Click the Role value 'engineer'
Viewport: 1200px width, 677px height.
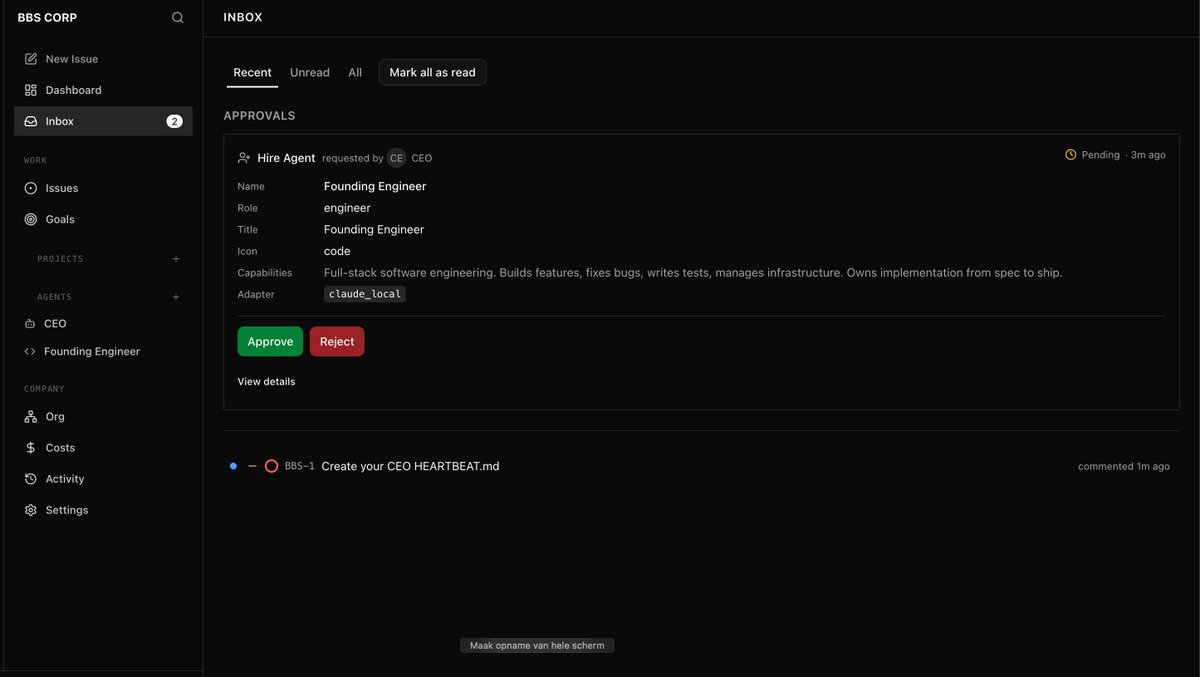tap(347, 208)
